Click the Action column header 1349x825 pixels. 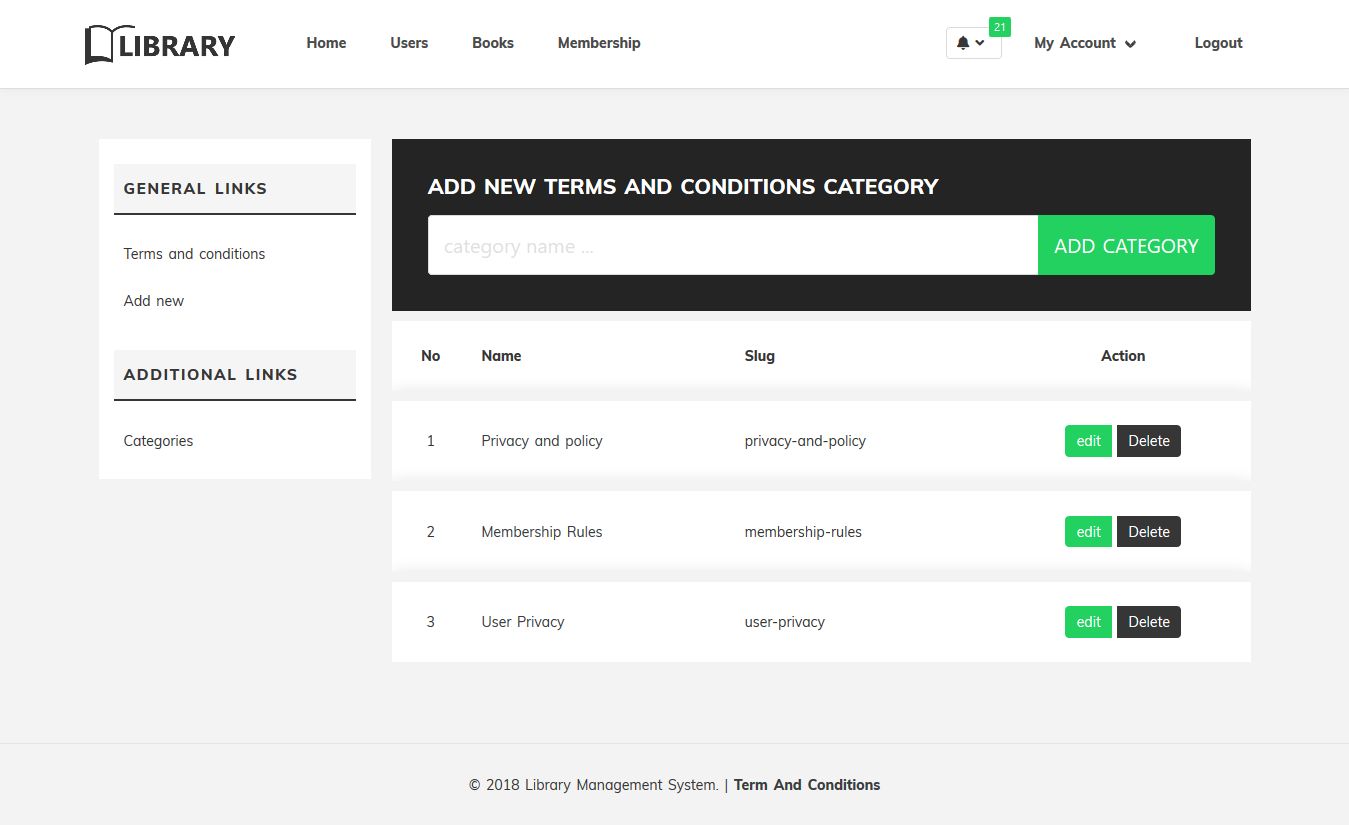(x=1123, y=356)
